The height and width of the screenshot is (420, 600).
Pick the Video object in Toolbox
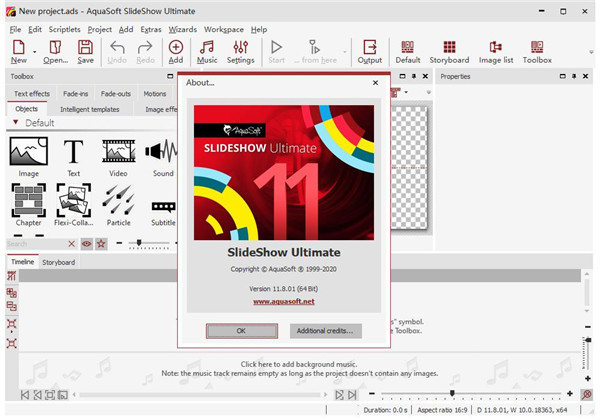coord(118,157)
